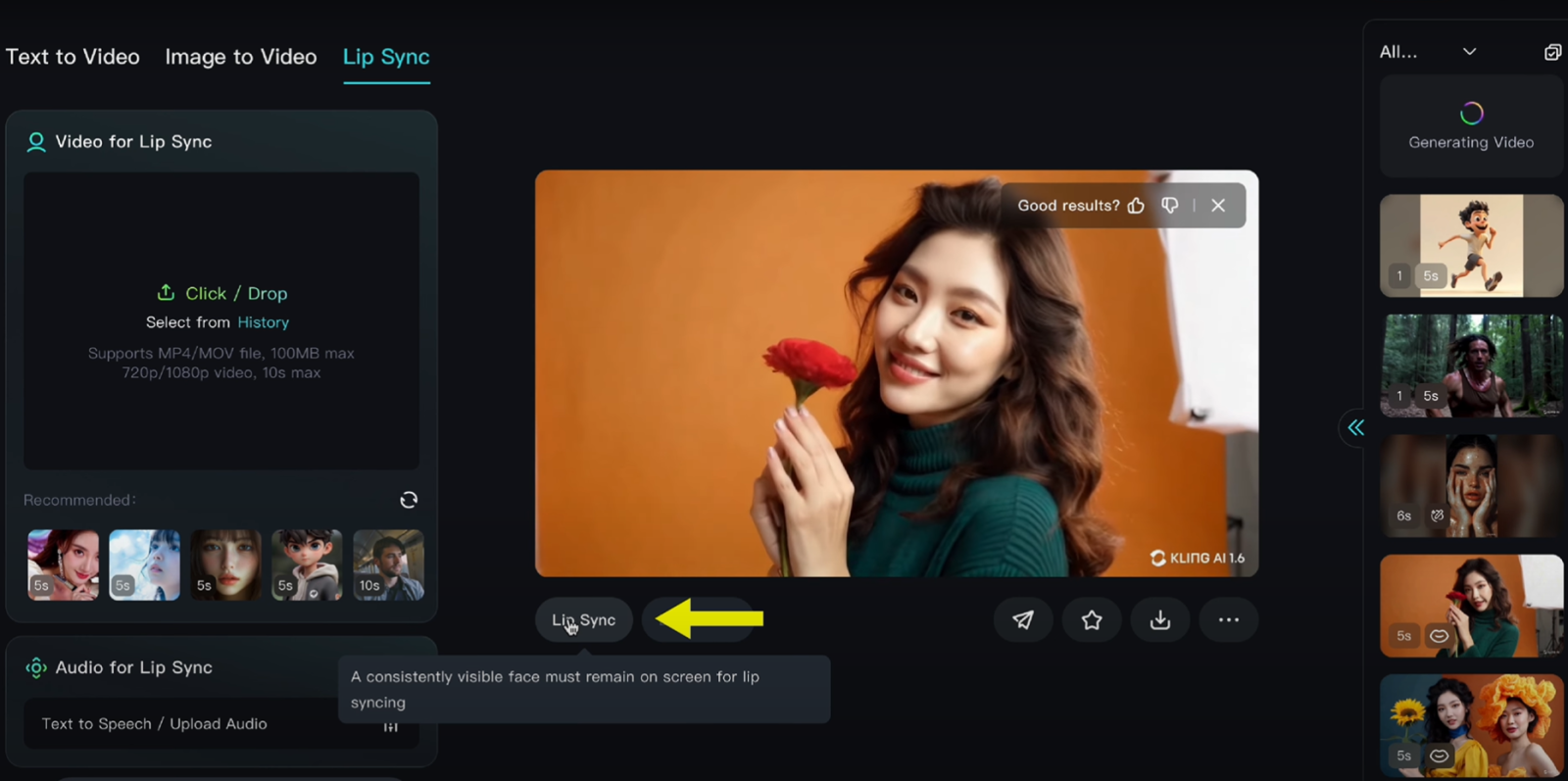Click the lip sync icon on sunflower thumbnail
Image resolution: width=1568 pixels, height=781 pixels.
[1439, 756]
